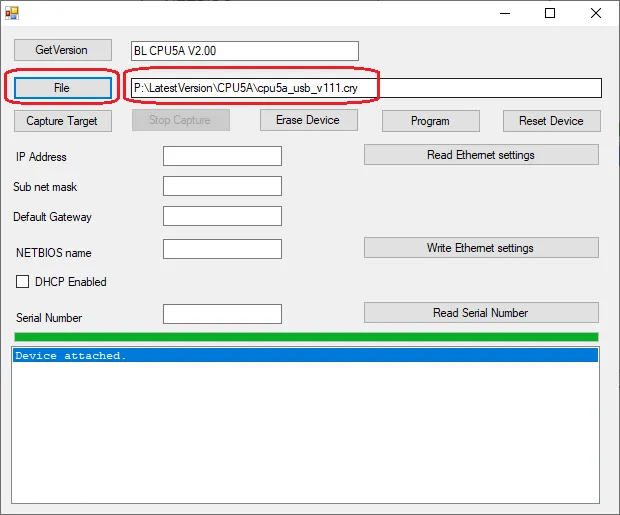Click into the Sub net mask field
Image resolution: width=620 pixels, height=515 pixels.
[x=222, y=186]
